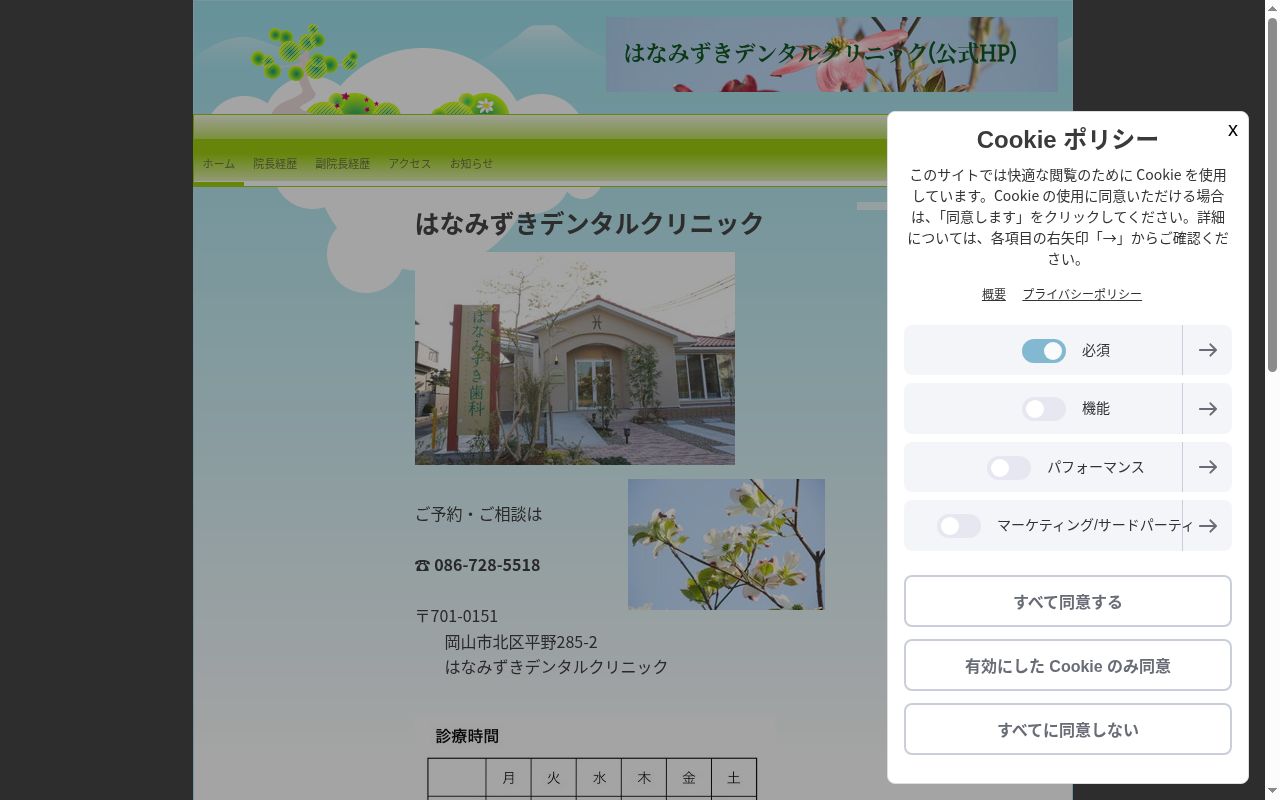This screenshot has width=1280, height=800.
Task: Open the プライバシーポリシー link
Action: click(x=1081, y=294)
